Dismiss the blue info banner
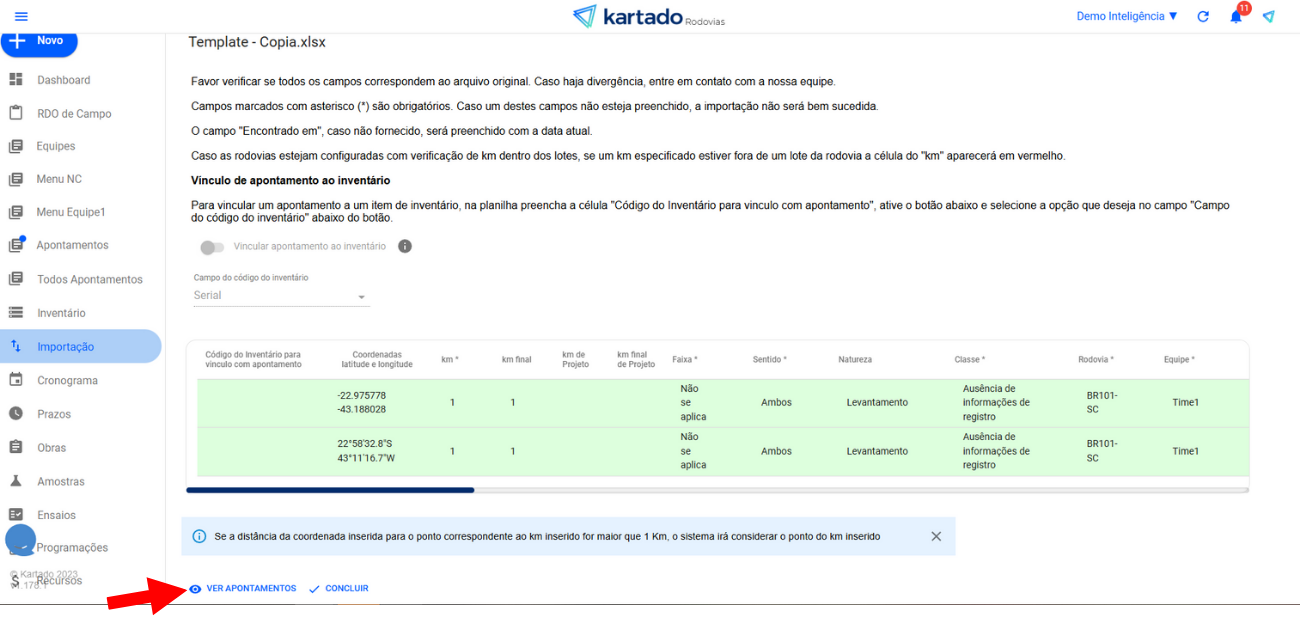The height and width of the screenshot is (636, 1301). click(x=936, y=536)
